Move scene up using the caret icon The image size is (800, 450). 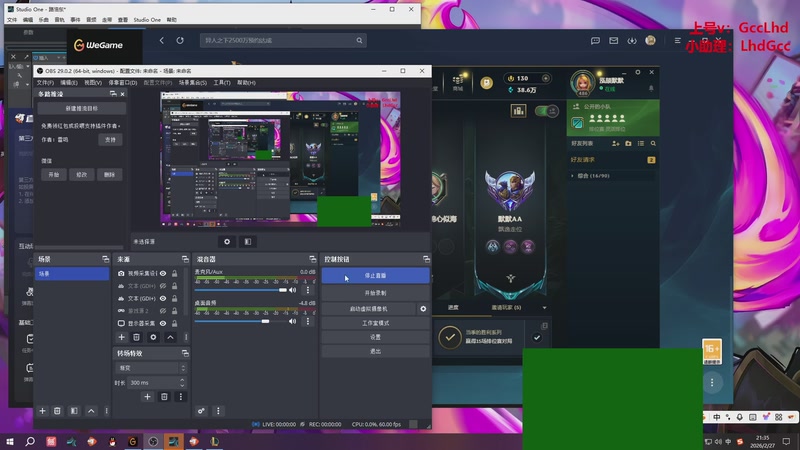pos(91,411)
